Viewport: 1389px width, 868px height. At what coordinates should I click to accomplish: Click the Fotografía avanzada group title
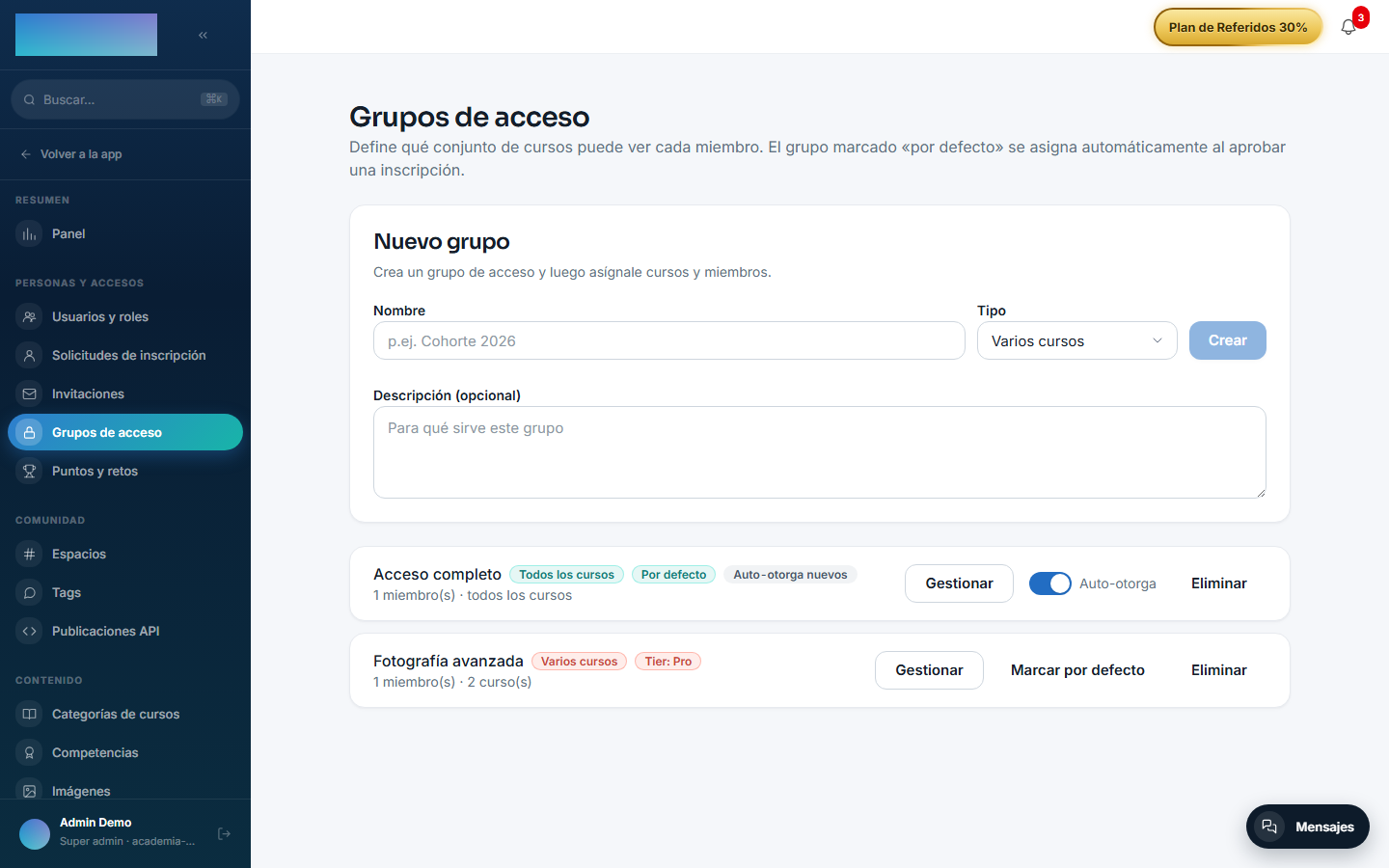coord(449,662)
